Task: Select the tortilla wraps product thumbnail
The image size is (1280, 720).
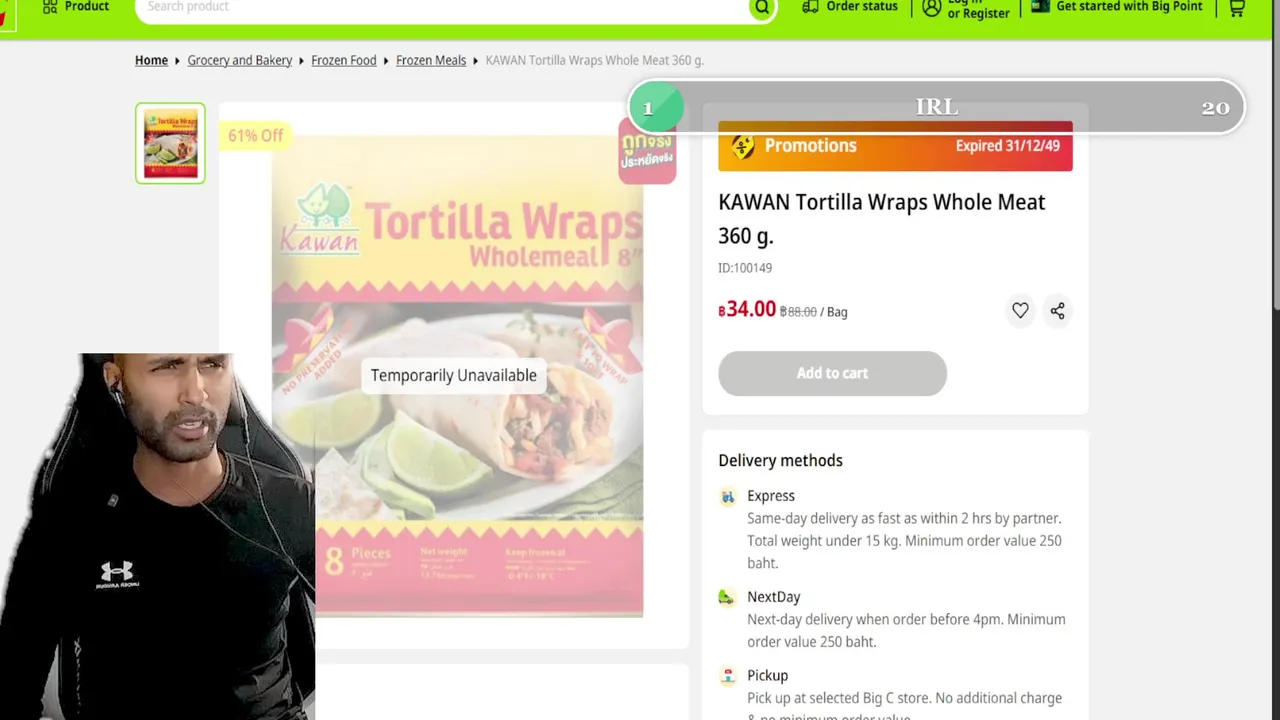Action: 170,143
